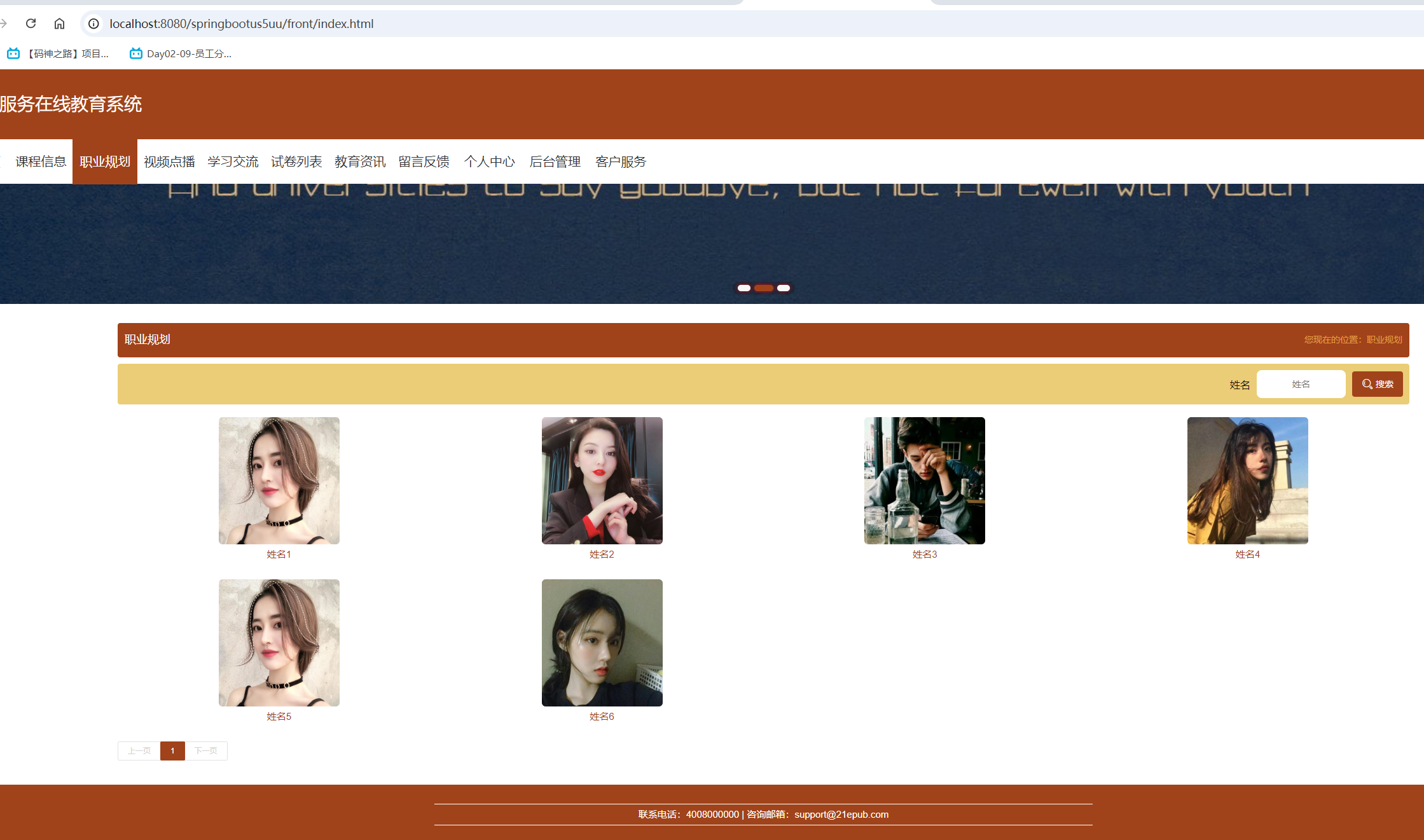Viewport: 1424px width, 840px height.
Task: Click the browser back arrow
Action: 5,24
